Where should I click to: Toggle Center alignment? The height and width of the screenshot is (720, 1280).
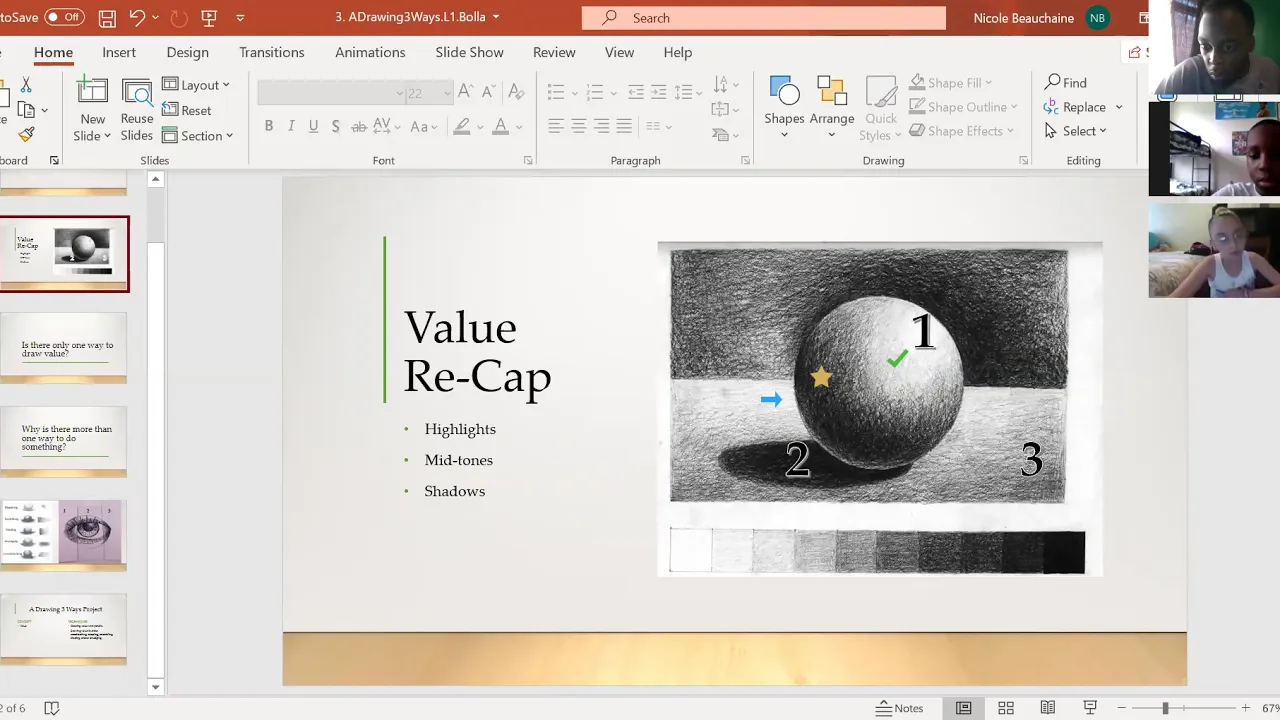click(x=578, y=126)
